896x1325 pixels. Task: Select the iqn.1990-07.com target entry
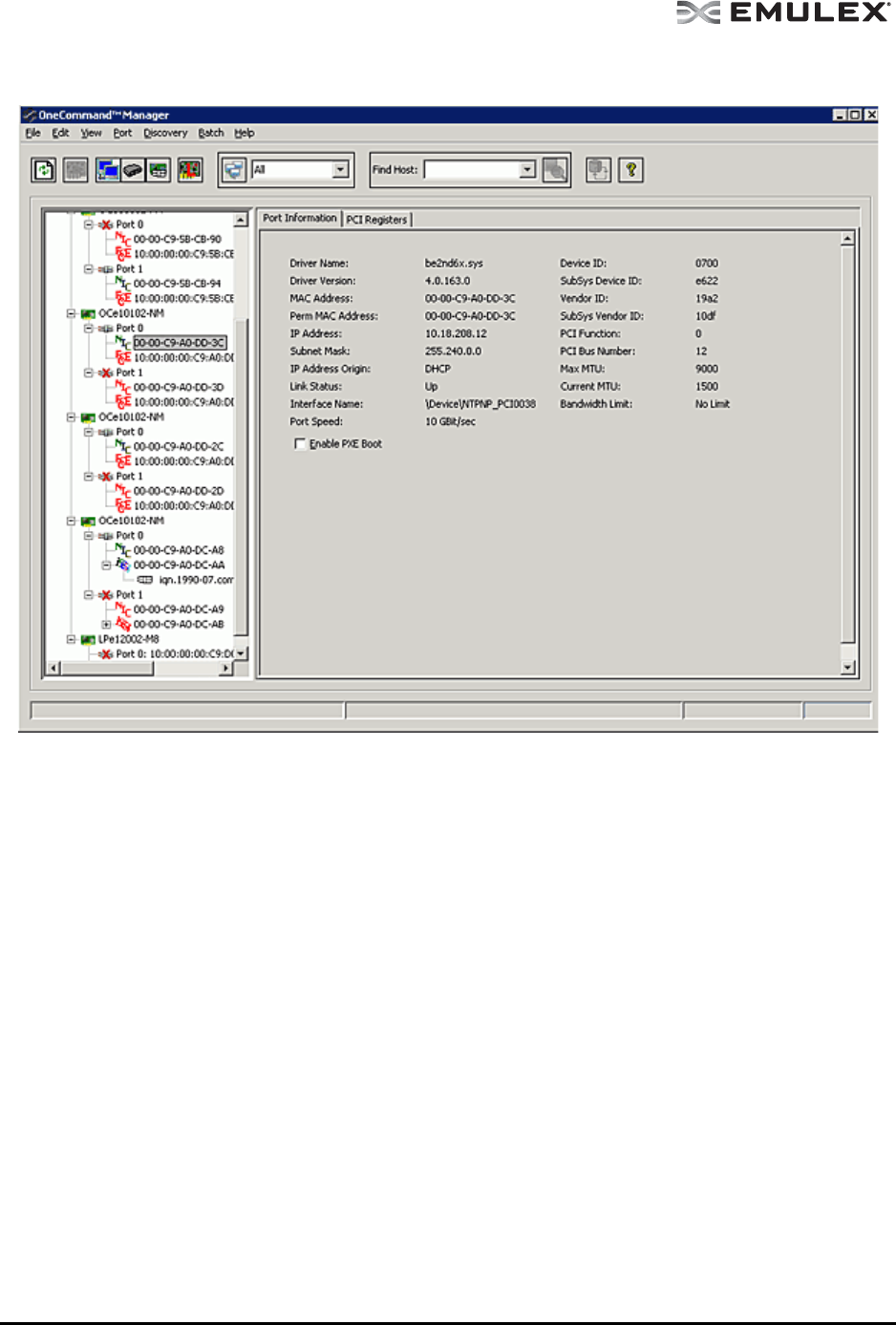(x=196, y=580)
